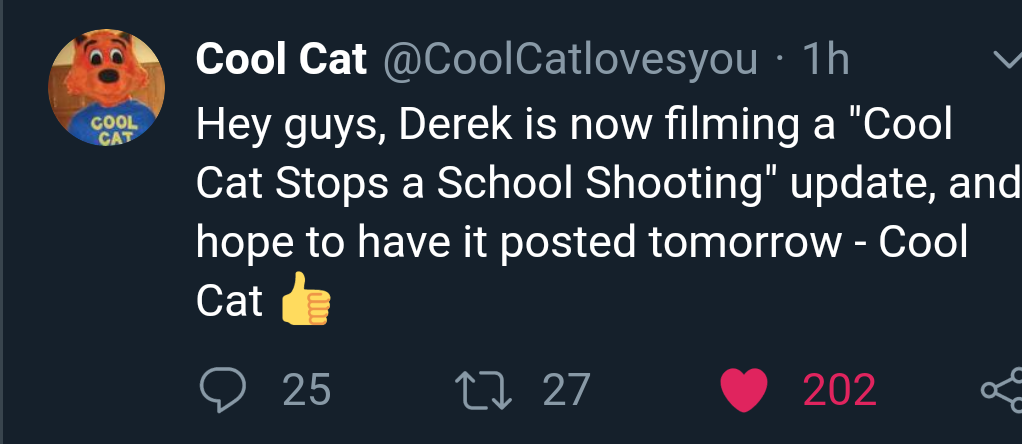Click the reply speech bubble icon

click(222, 389)
